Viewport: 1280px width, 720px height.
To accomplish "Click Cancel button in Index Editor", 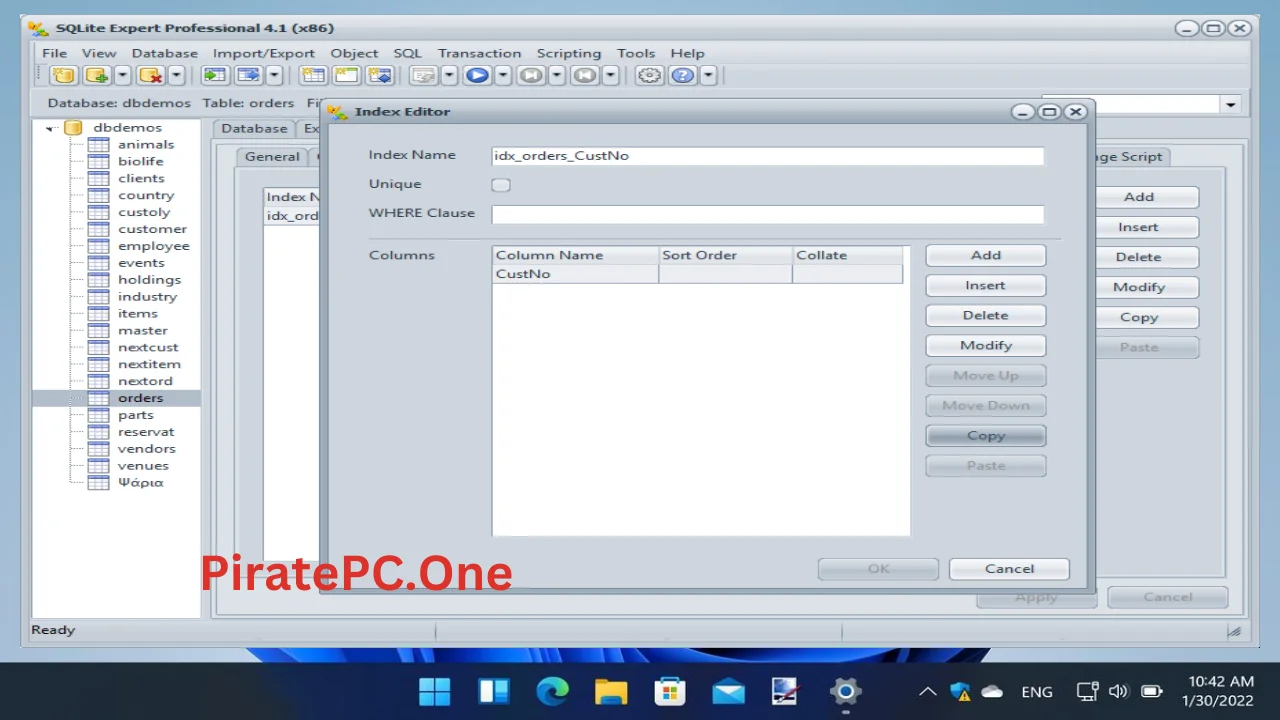I will (x=1009, y=568).
